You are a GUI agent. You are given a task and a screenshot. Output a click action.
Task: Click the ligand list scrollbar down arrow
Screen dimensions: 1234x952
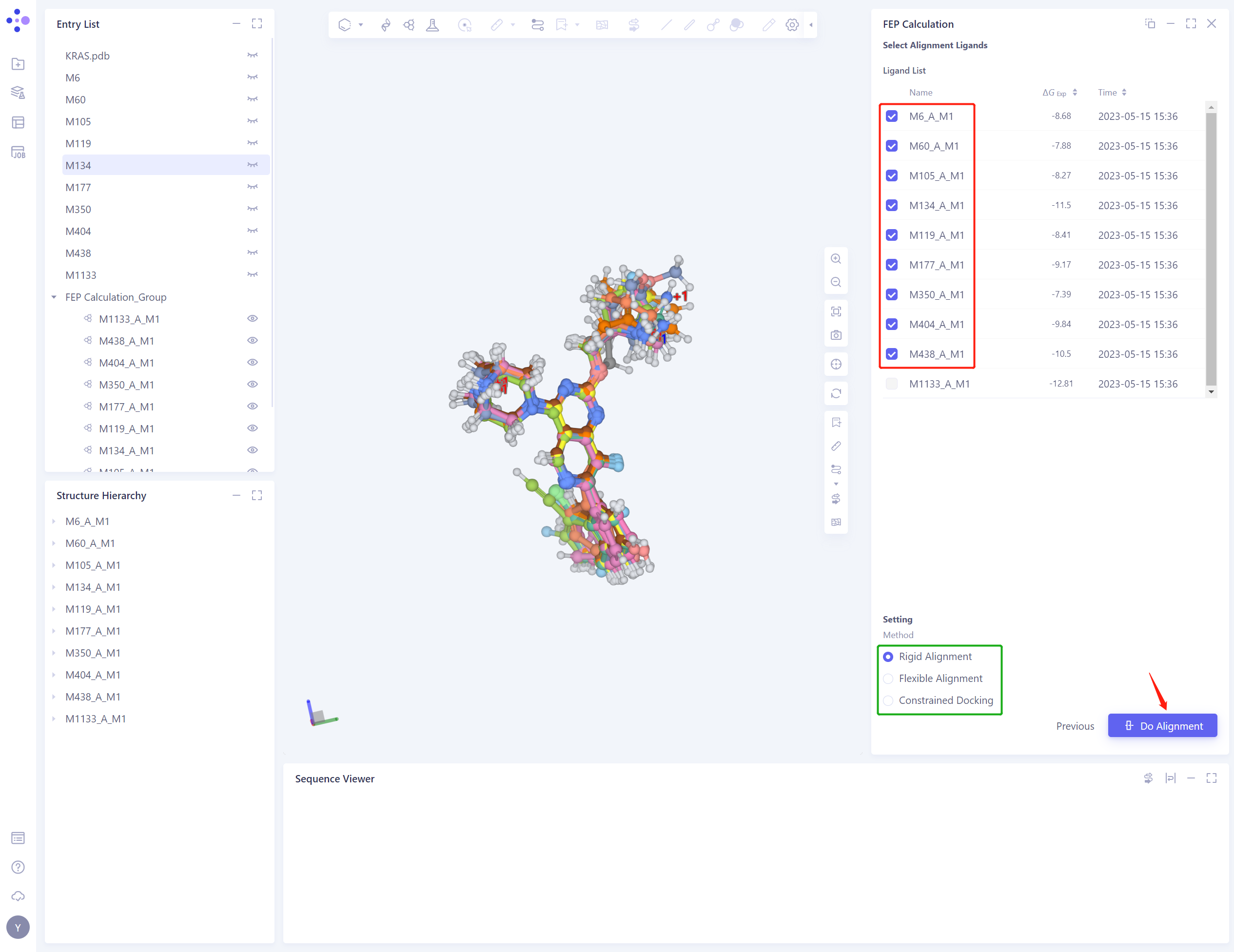pyautogui.click(x=1211, y=391)
